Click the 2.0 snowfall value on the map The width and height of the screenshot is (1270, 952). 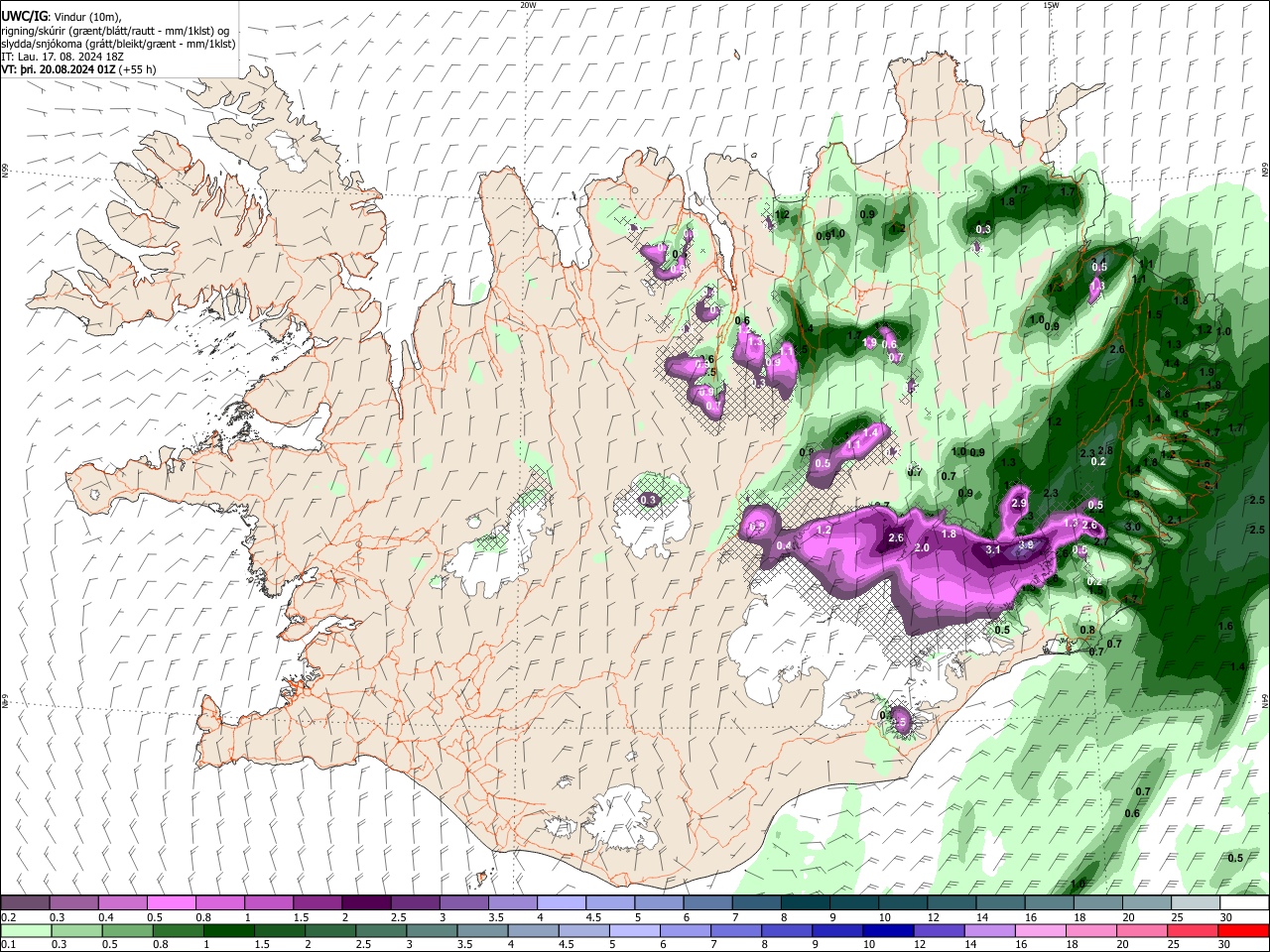(x=922, y=548)
